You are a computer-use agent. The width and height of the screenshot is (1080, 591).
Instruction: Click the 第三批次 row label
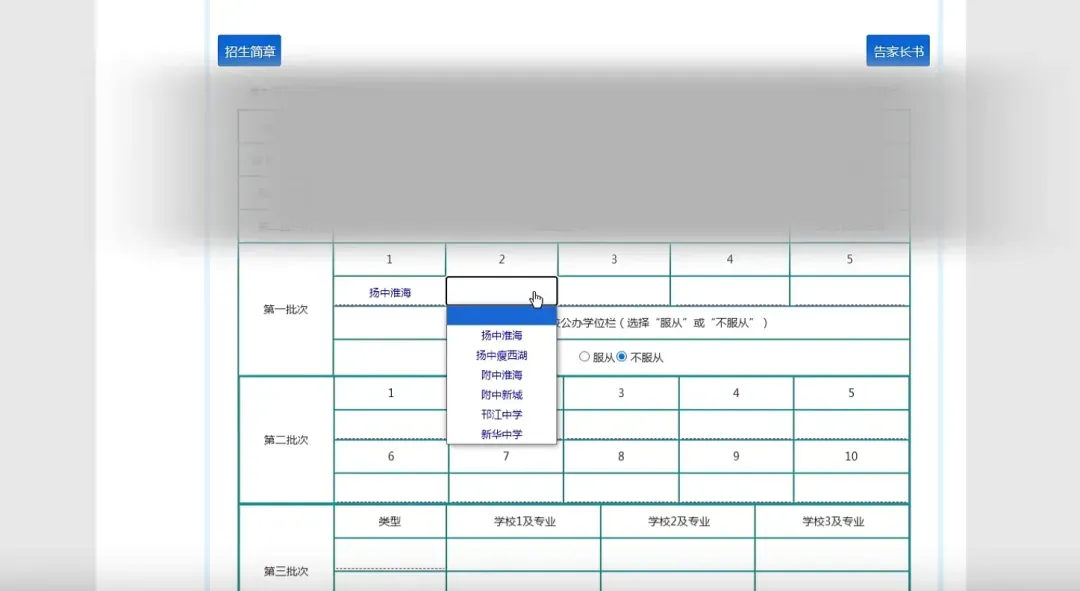(x=286, y=571)
